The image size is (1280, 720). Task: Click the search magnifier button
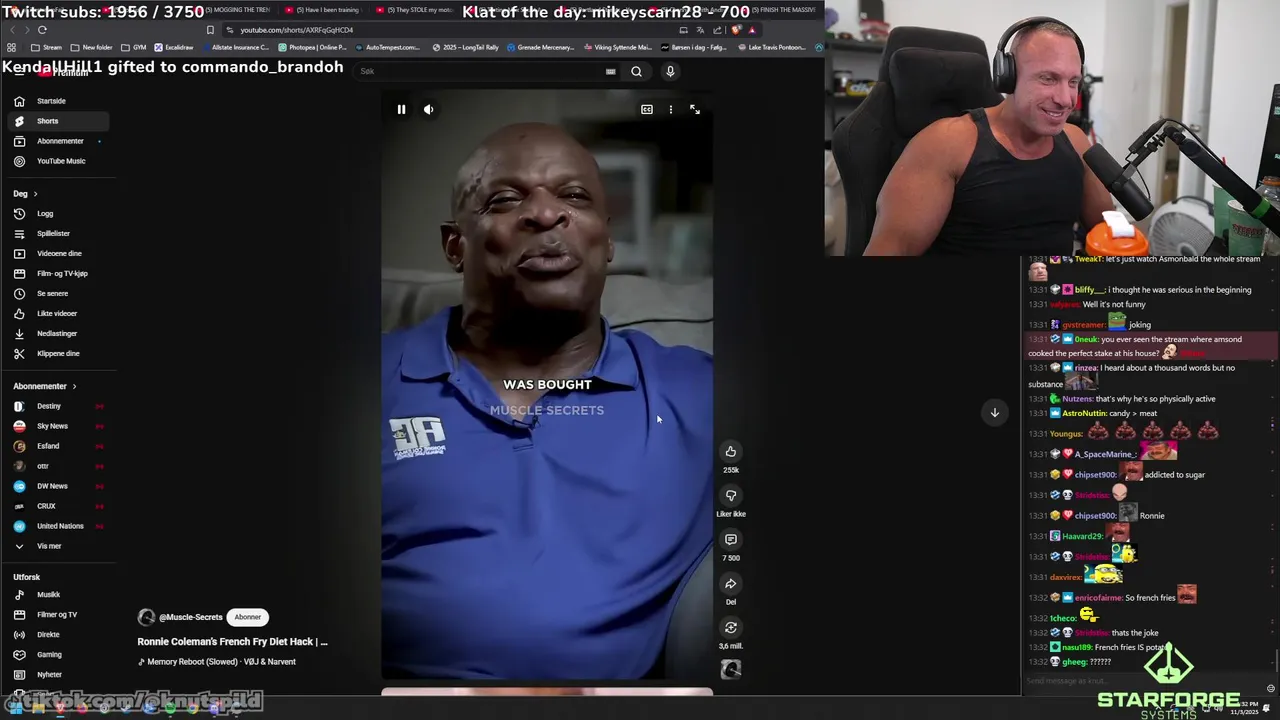pos(636,71)
